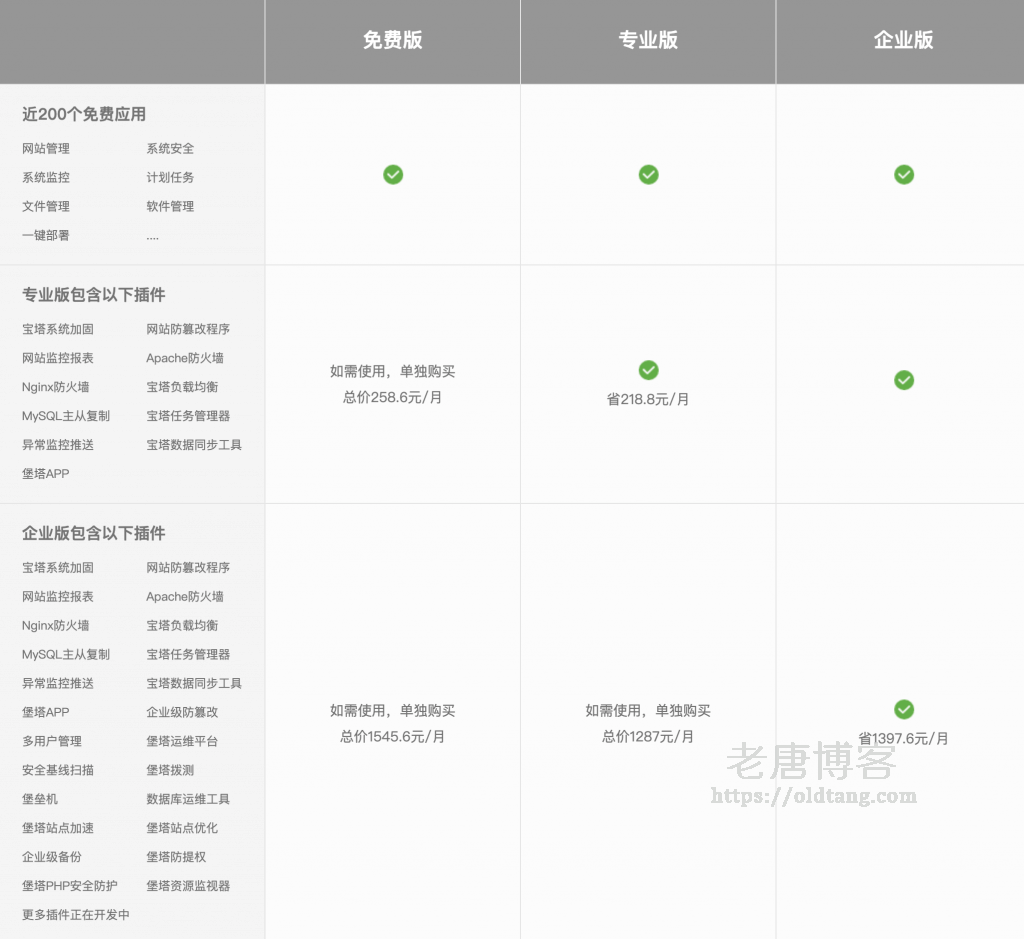Select the 专业版 column header
Viewport: 1024px width, 939px height.
click(648, 41)
